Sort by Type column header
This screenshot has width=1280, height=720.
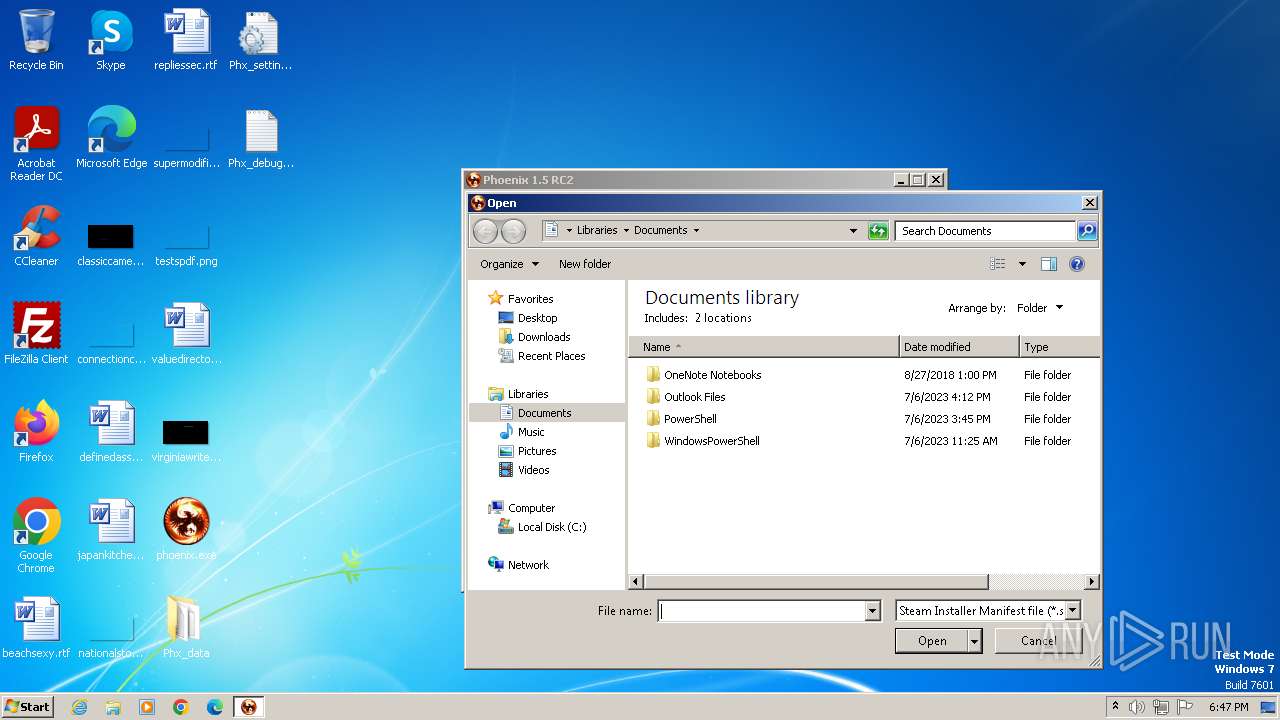pos(1059,347)
